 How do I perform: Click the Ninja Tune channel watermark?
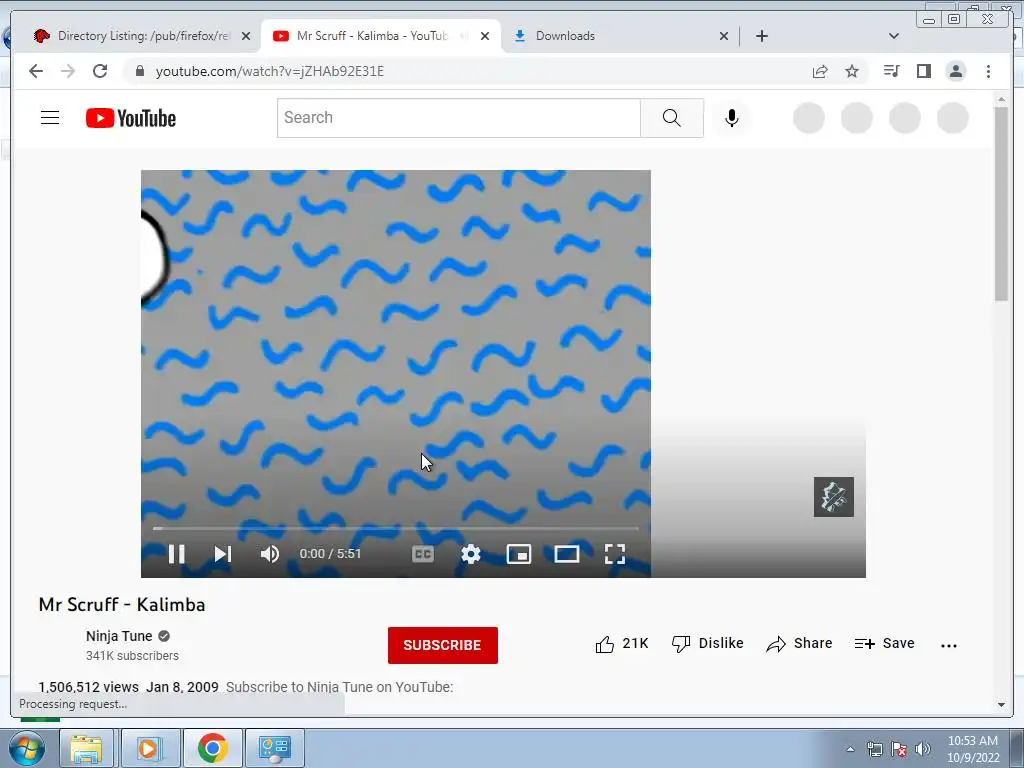[x=833, y=497]
